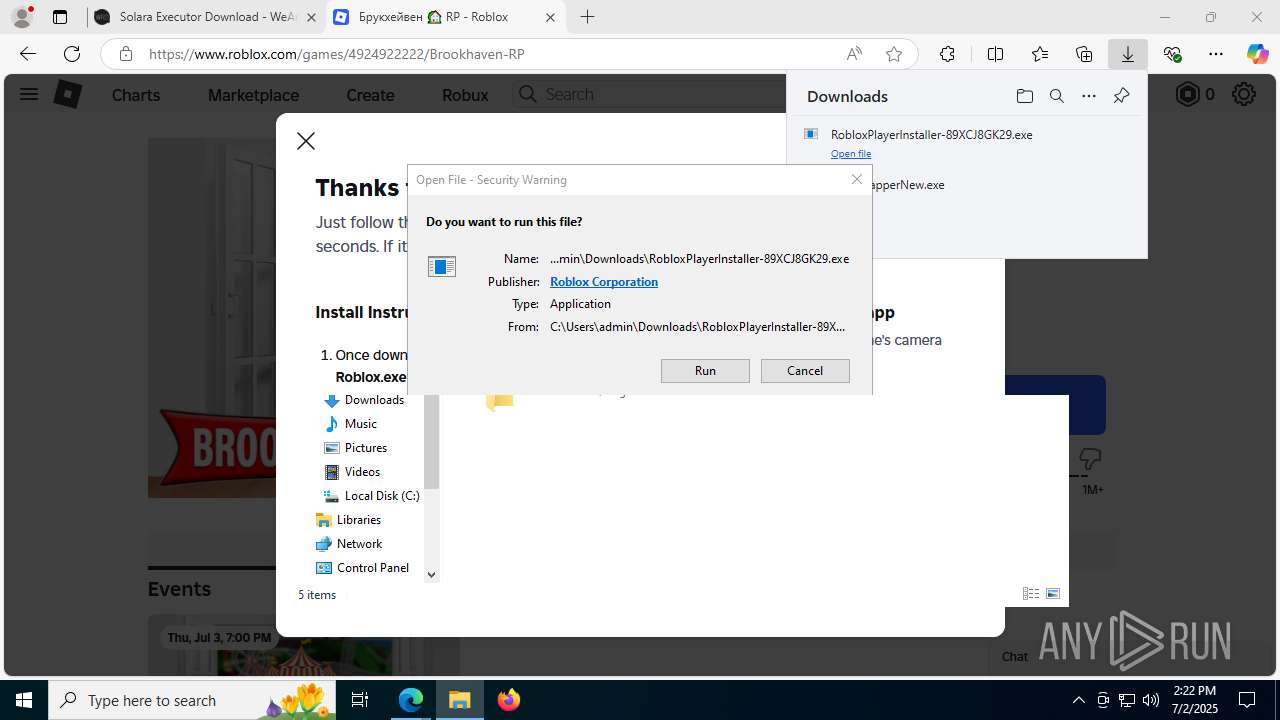Open Firefox from the taskbar
This screenshot has height=720, width=1280.
pos(509,700)
